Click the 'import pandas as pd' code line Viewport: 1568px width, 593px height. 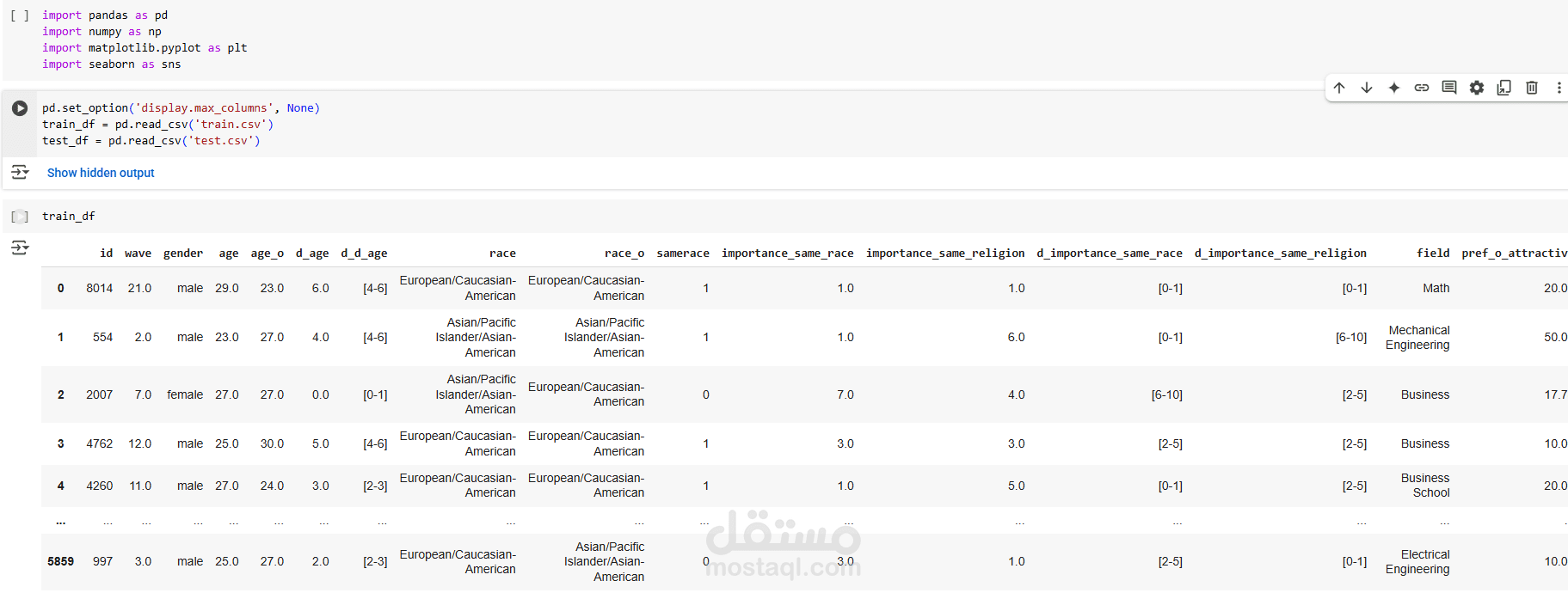pyautogui.click(x=105, y=15)
